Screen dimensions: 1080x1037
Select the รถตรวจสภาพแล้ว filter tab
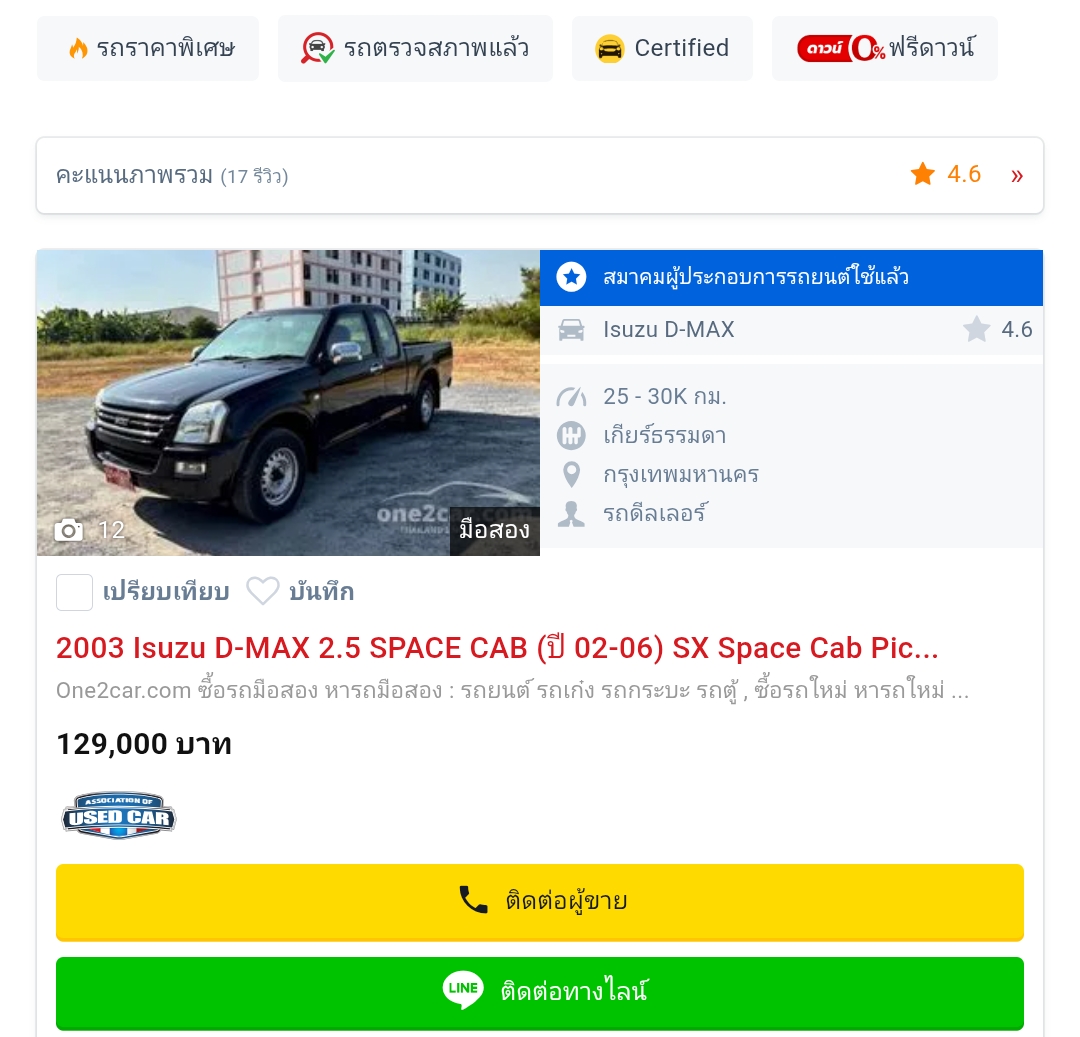click(415, 48)
